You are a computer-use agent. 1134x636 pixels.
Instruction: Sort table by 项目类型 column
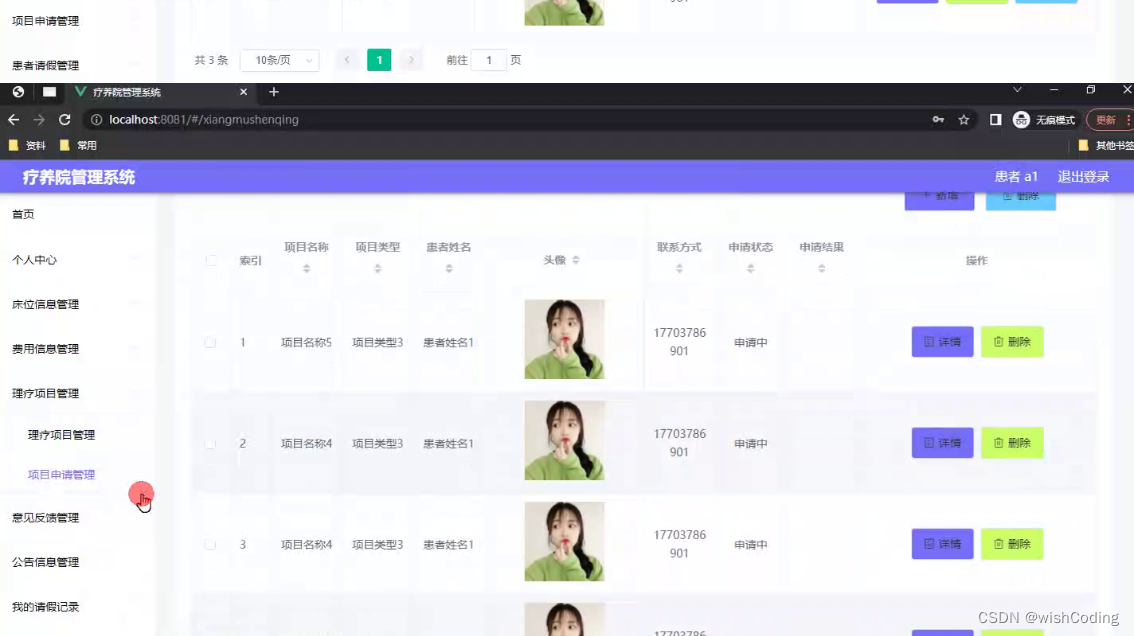pyautogui.click(x=378, y=268)
